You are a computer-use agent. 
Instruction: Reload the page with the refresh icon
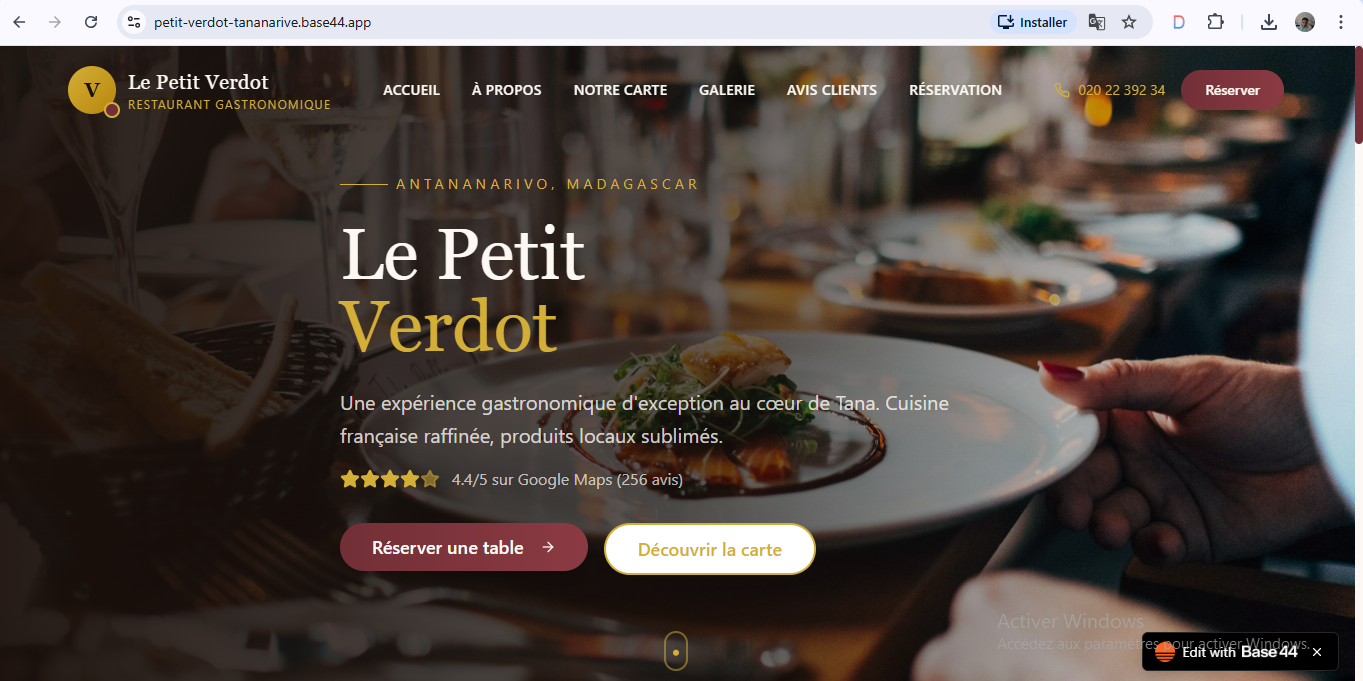pyautogui.click(x=91, y=22)
